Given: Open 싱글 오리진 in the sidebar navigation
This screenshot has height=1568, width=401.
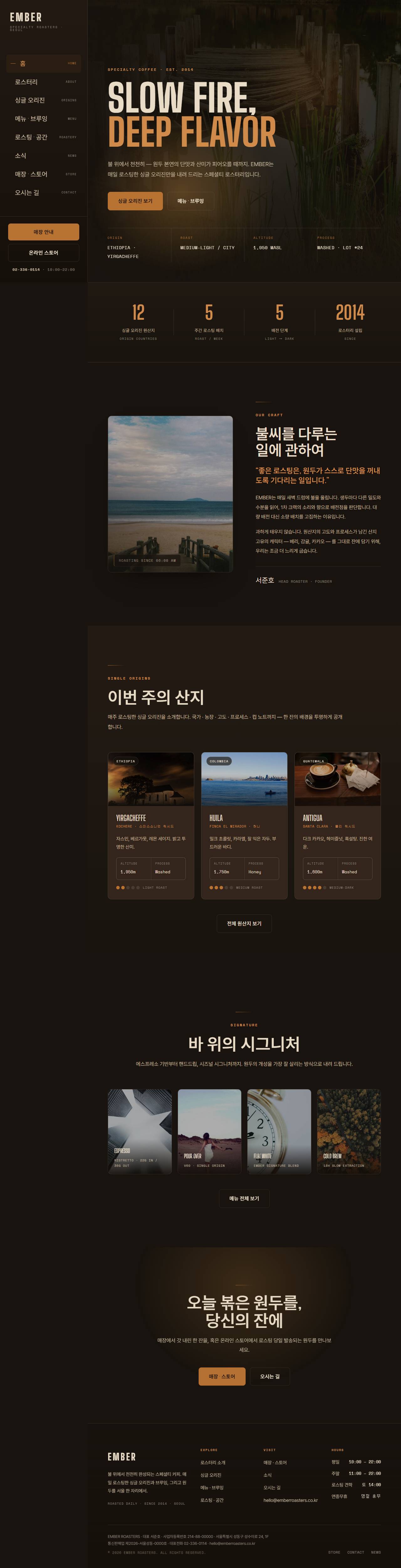Looking at the screenshot, I should (x=43, y=100).
